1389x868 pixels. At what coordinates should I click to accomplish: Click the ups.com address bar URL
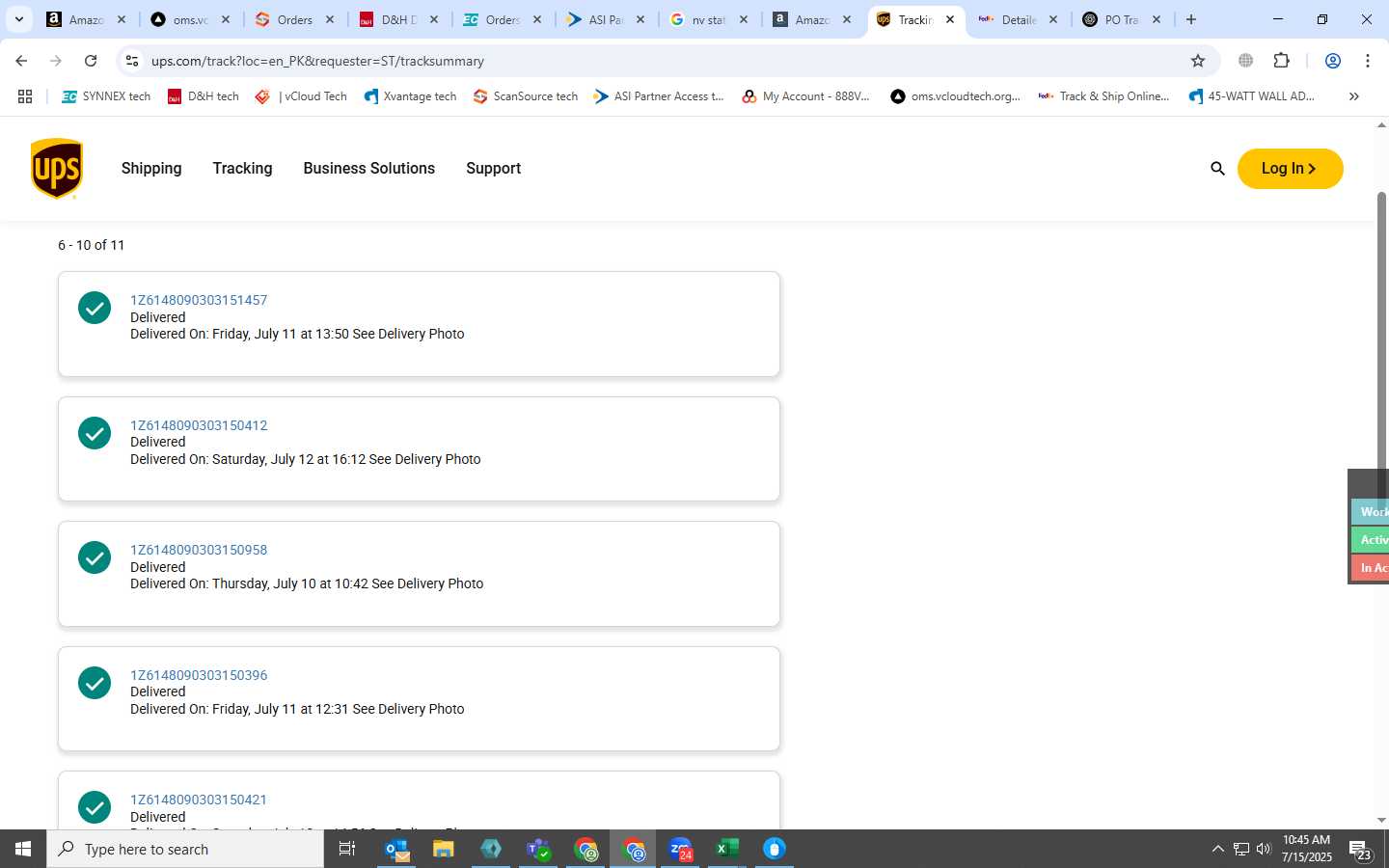tap(317, 61)
